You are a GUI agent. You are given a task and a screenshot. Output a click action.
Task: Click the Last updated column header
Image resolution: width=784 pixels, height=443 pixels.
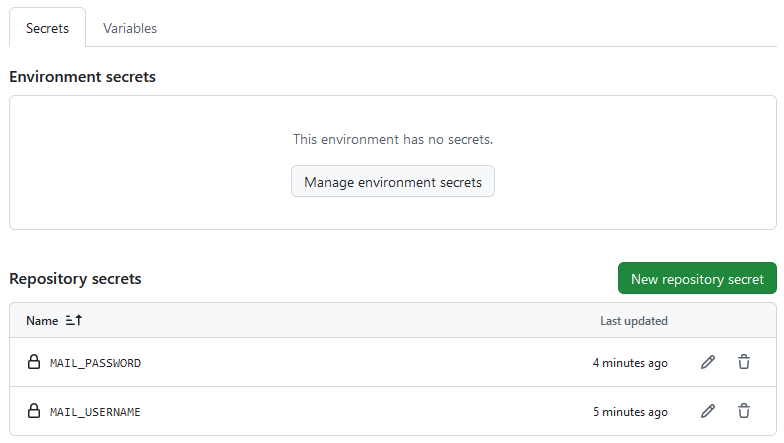click(634, 321)
